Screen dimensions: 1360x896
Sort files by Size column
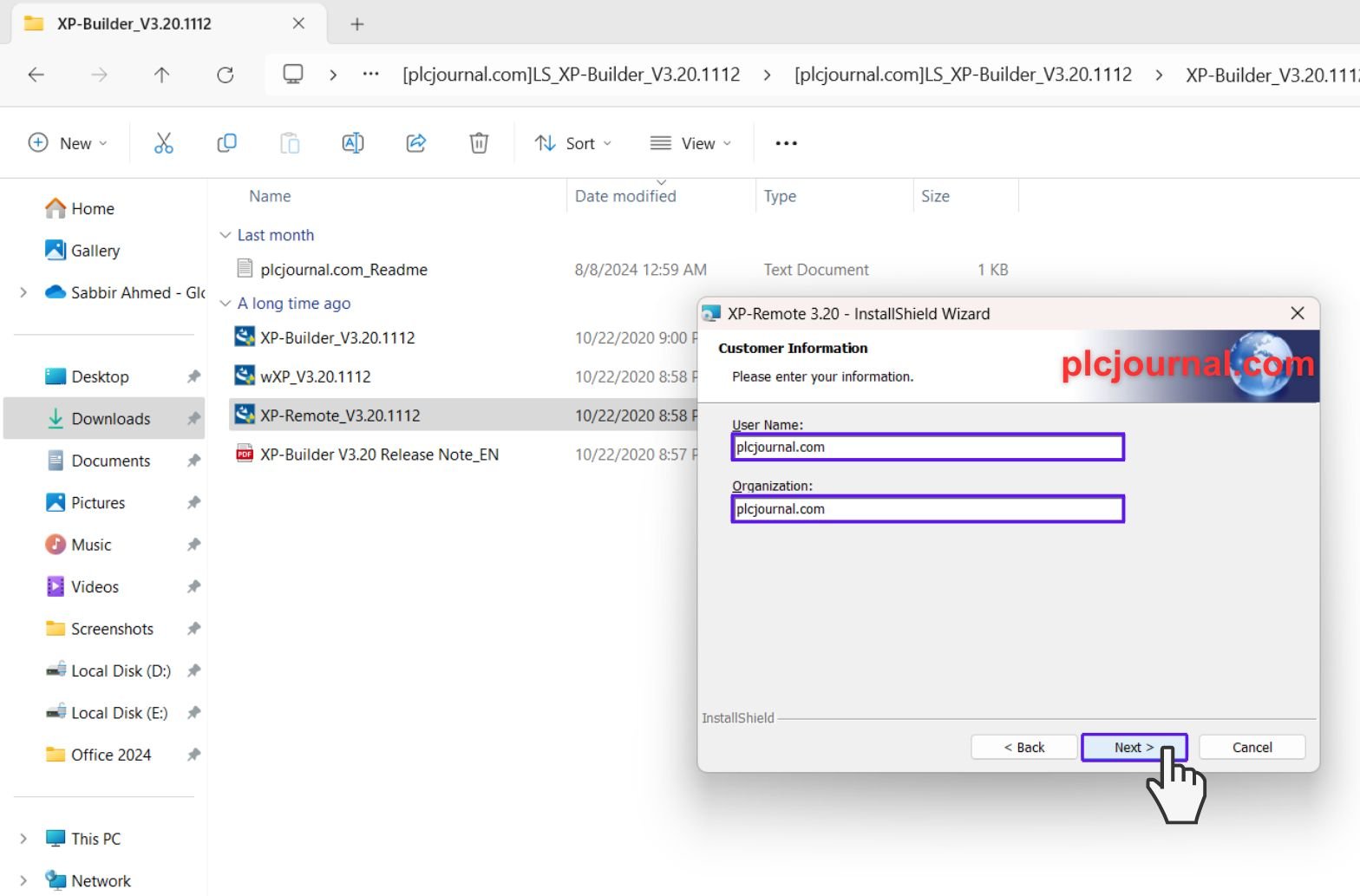[935, 196]
